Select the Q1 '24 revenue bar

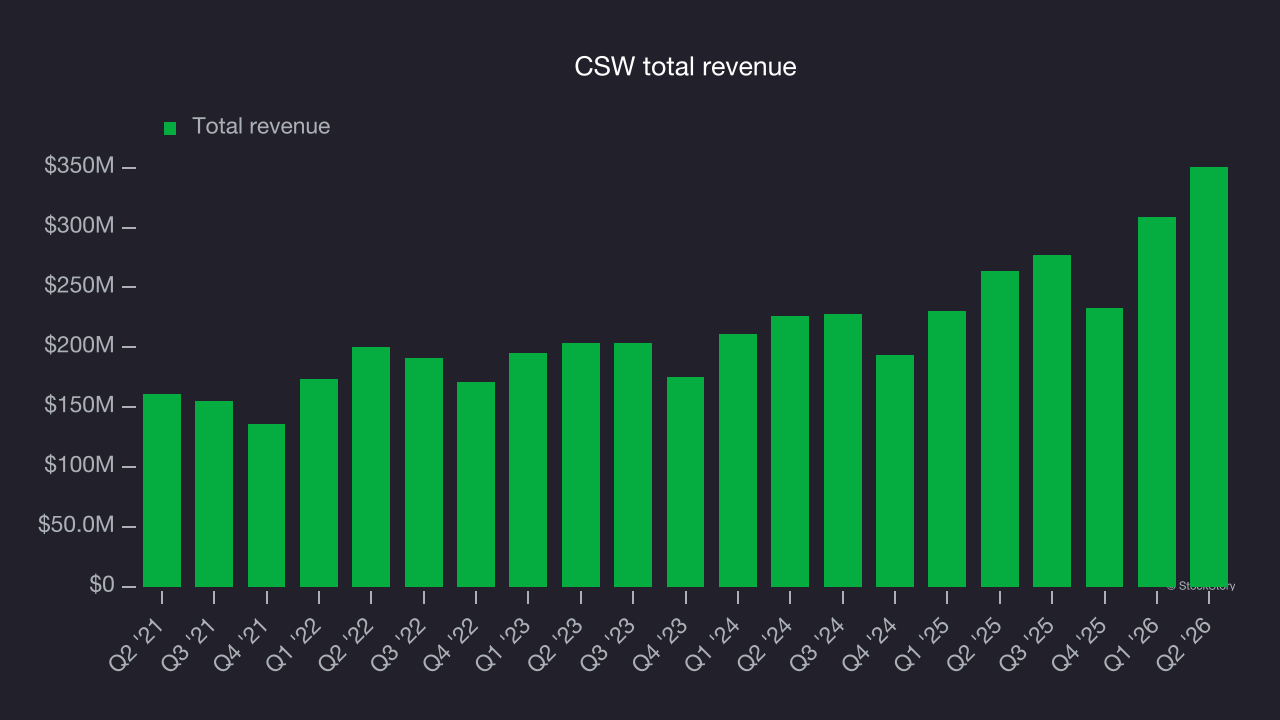[x=738, y=460]
